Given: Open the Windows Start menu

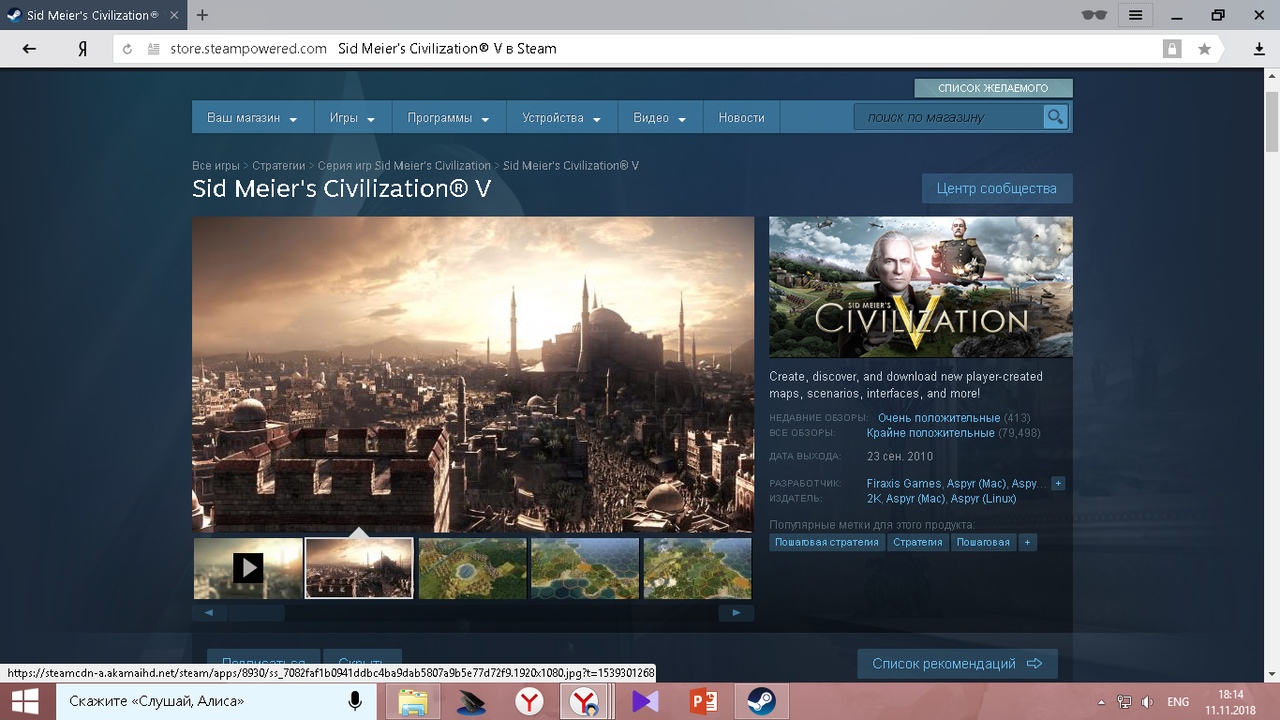Looking at the screenshot, I should pyautogui.click(x=26, y=701).
